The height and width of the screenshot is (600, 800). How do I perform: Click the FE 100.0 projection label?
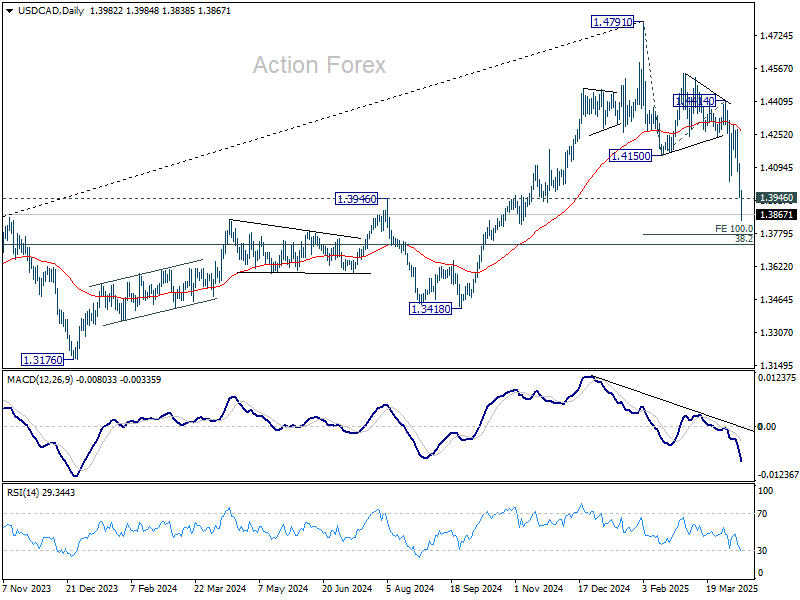[734, 229]
